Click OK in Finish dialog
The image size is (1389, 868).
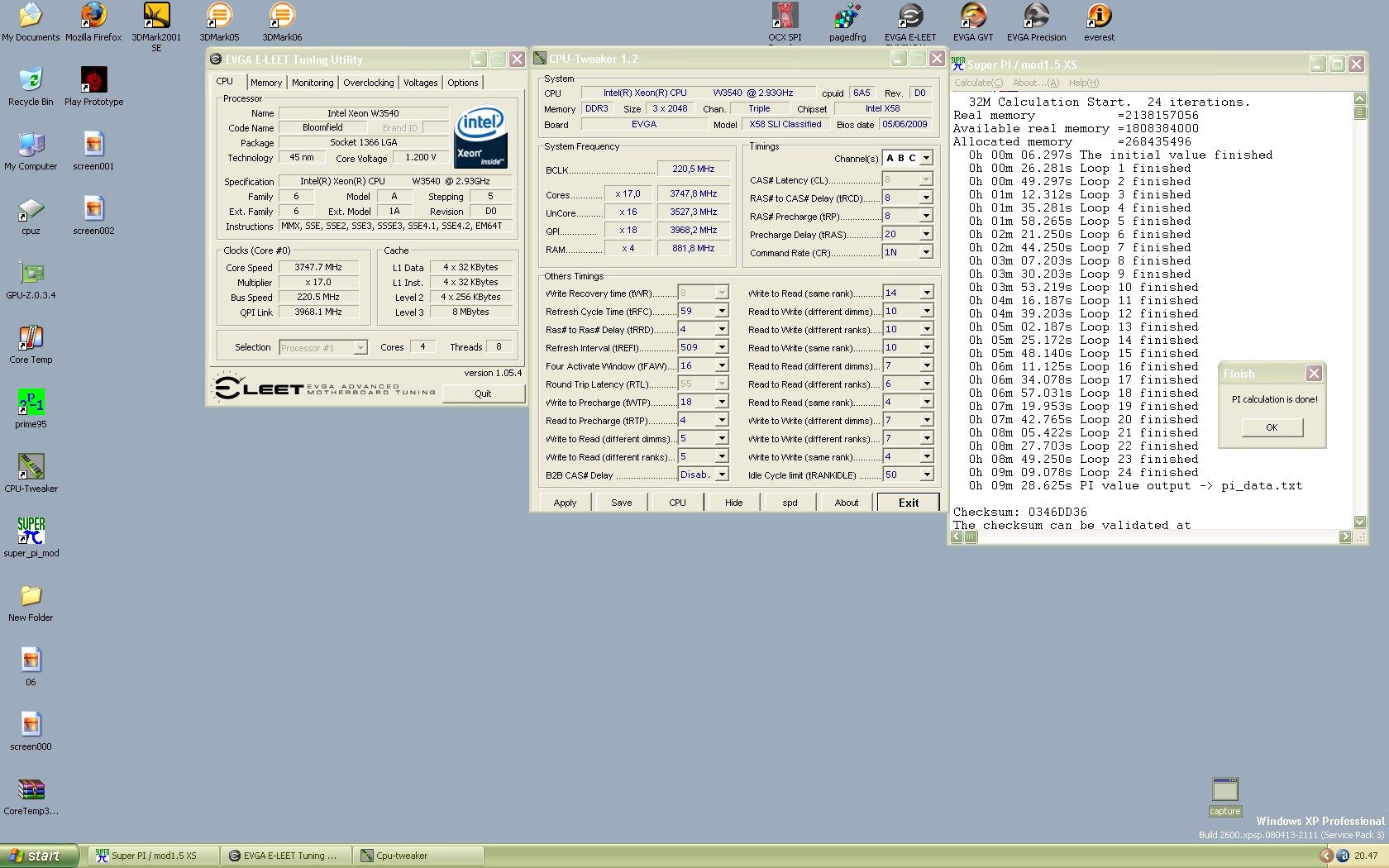point(1272,427)
